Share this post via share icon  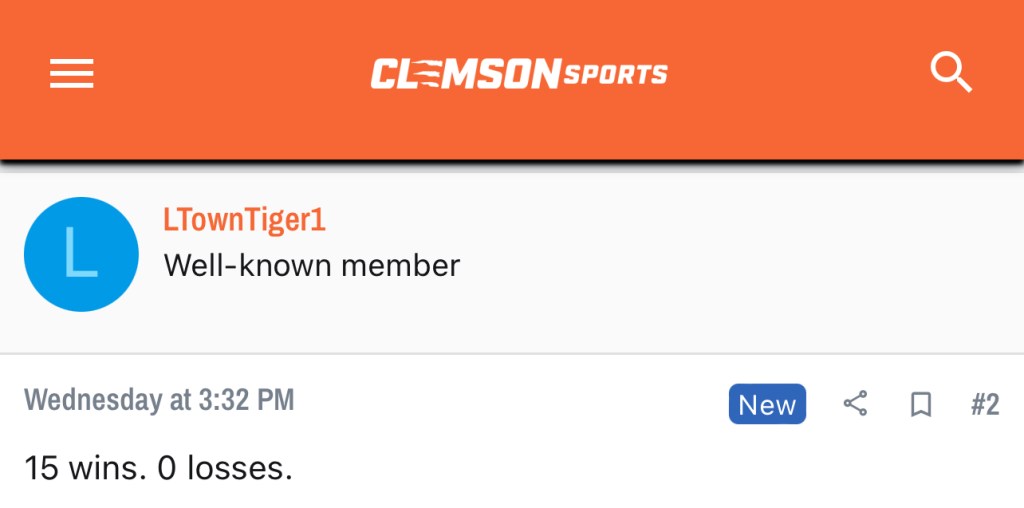[855, 404]
